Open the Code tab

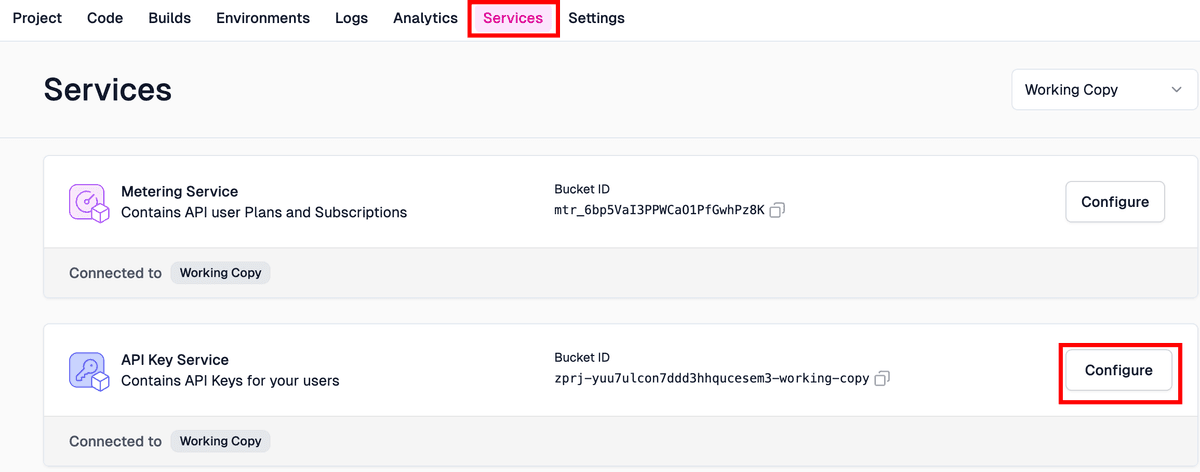[105, 18]
